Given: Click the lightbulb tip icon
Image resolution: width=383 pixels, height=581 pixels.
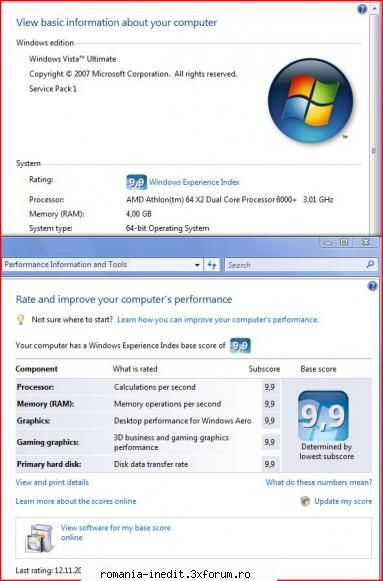Looking at the screenshot, I should pos(21,319).
